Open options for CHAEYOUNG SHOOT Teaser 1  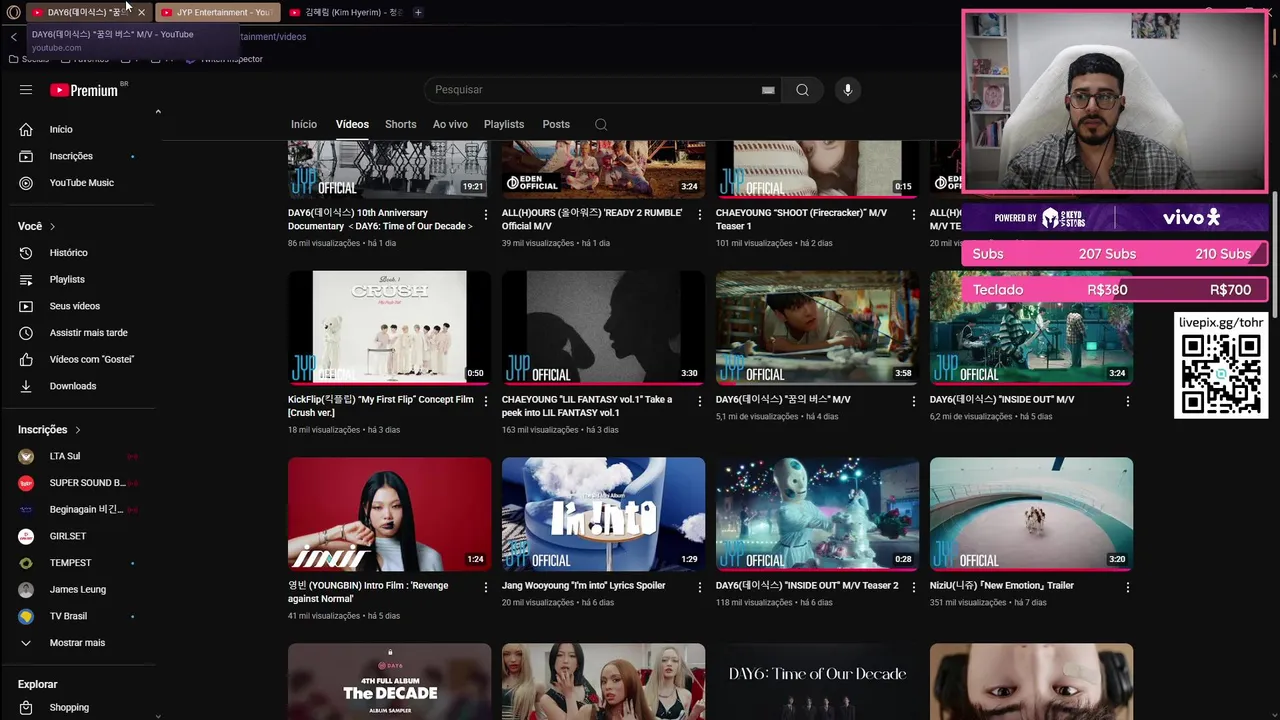pos(913,215)
